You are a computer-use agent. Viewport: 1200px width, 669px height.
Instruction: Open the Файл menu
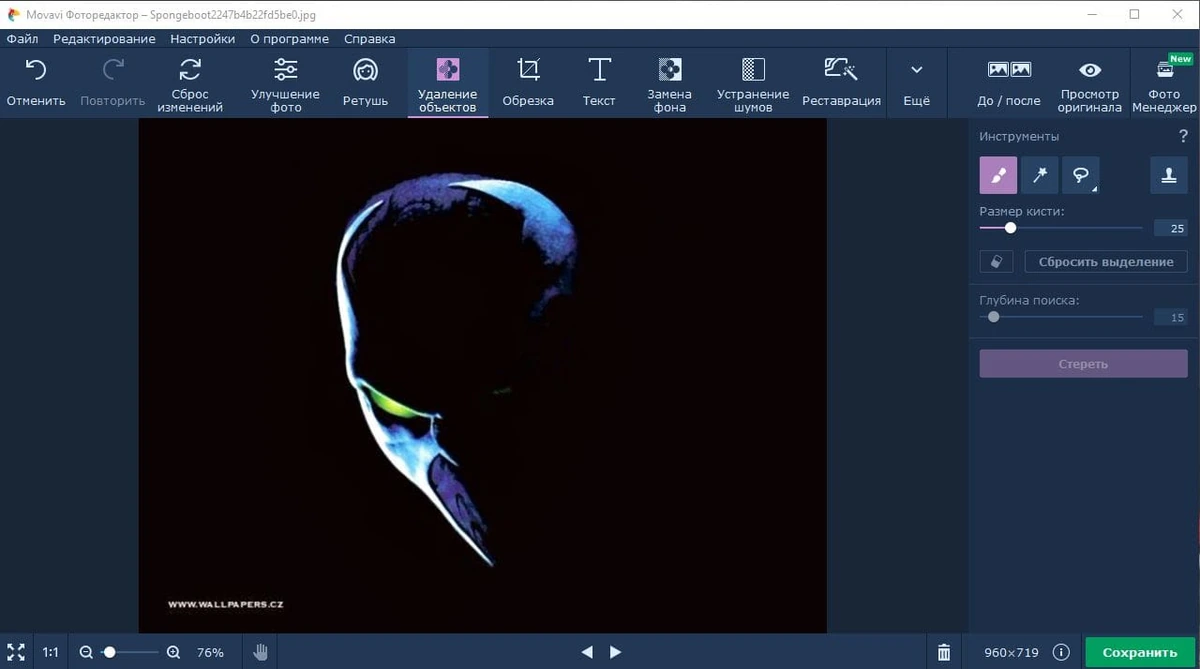[22, 39]
